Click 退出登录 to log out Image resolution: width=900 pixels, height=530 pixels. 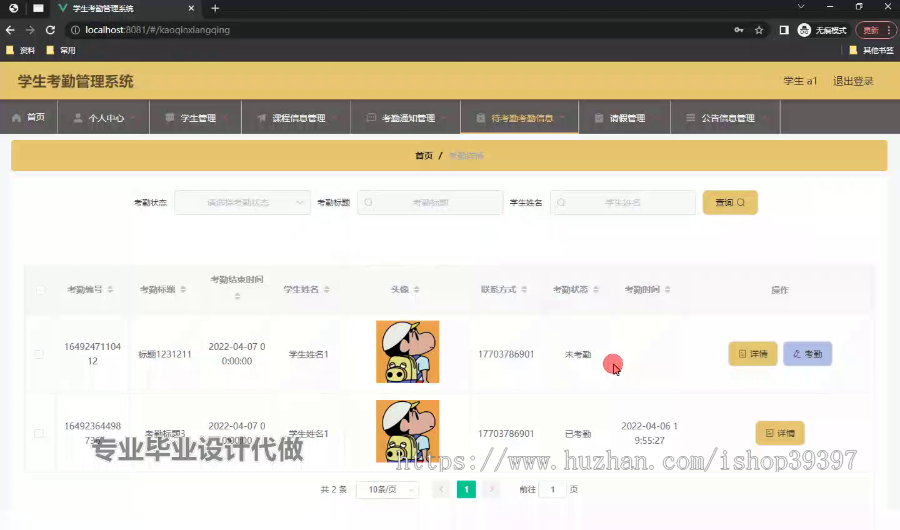point(853,81)
